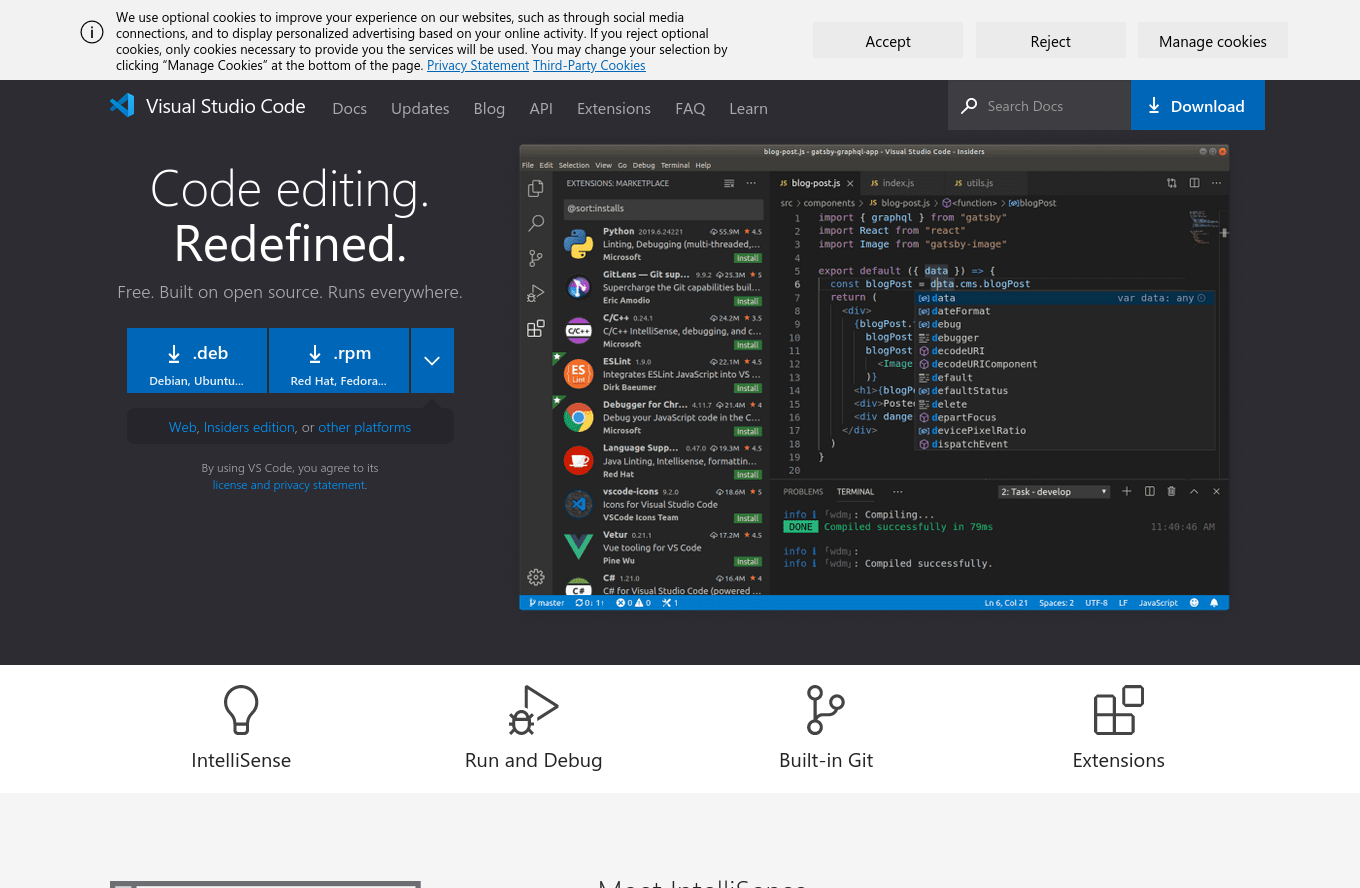Switch to PROBLEMS tab in screenshot panel
This screenshot has height=888, width=1360.
click(803, 491)
